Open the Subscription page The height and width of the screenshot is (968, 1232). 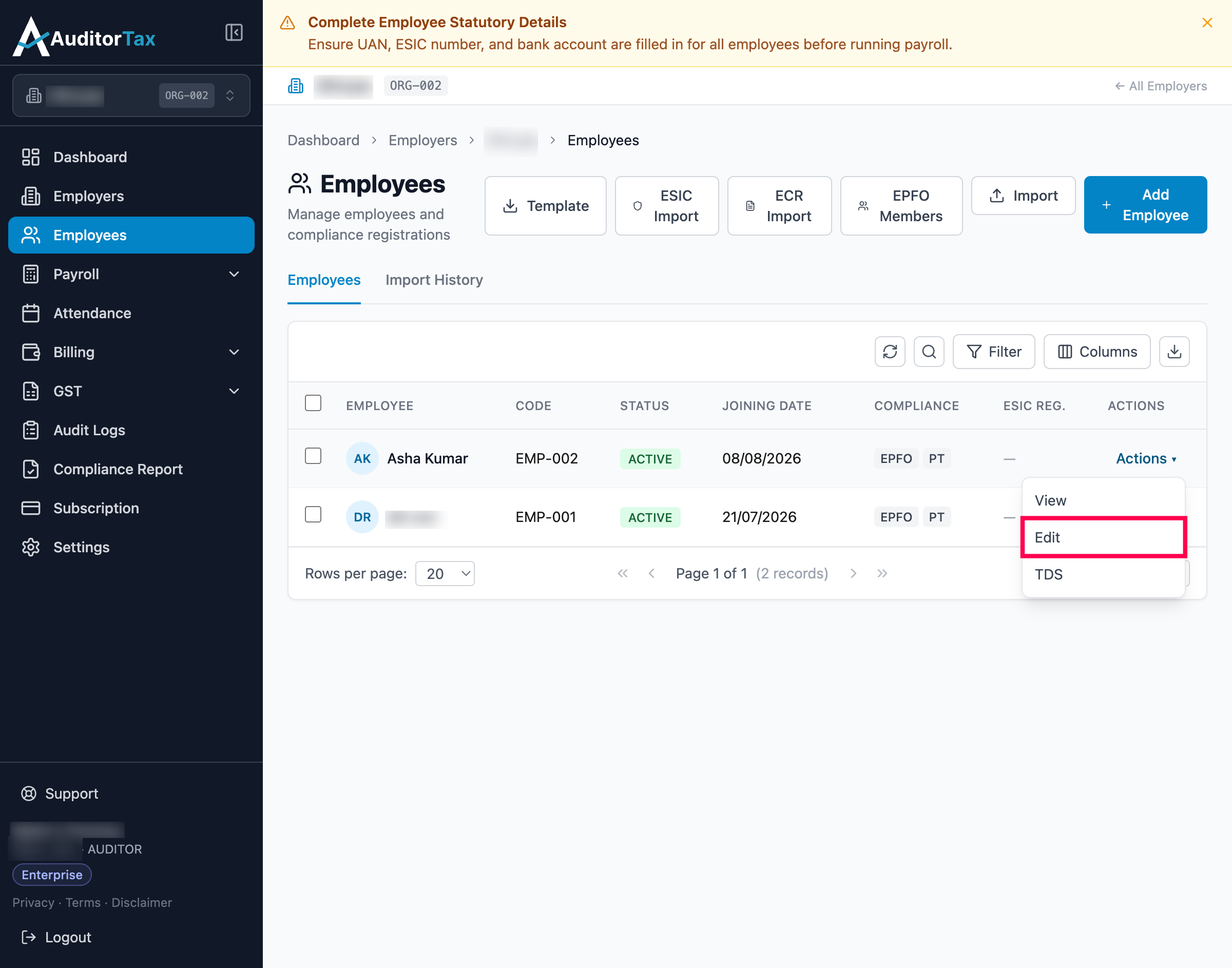click(131, 508)
